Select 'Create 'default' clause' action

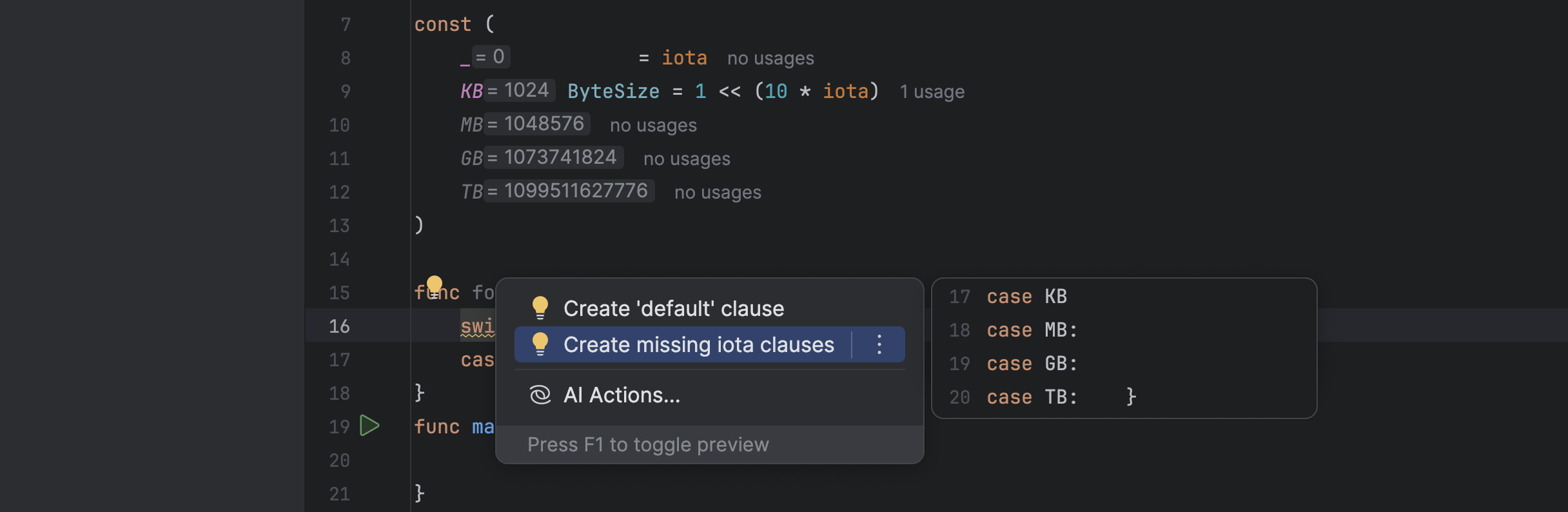click(x=673, y=308)
